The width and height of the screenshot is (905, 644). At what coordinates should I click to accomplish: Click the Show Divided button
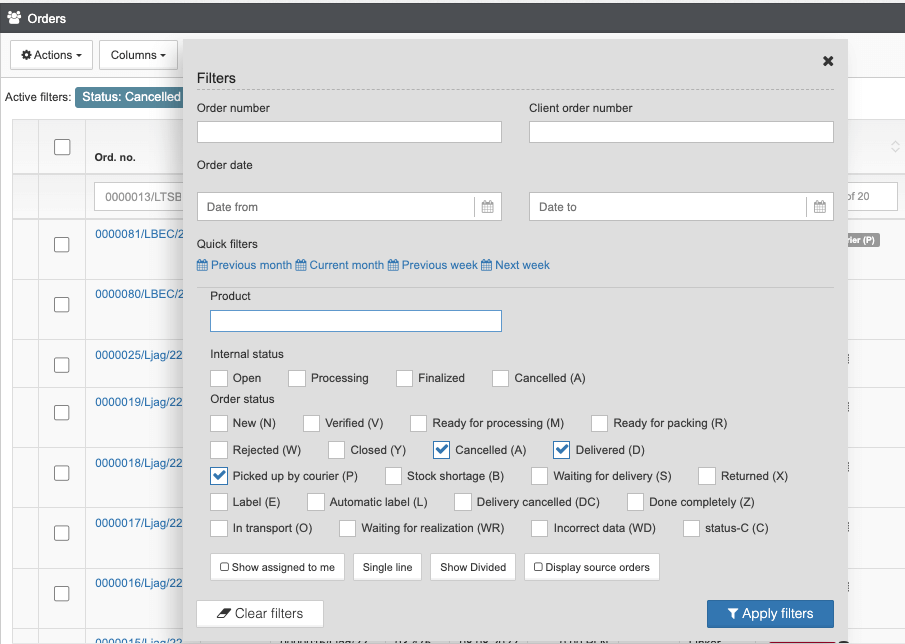[x=473, y=567]
